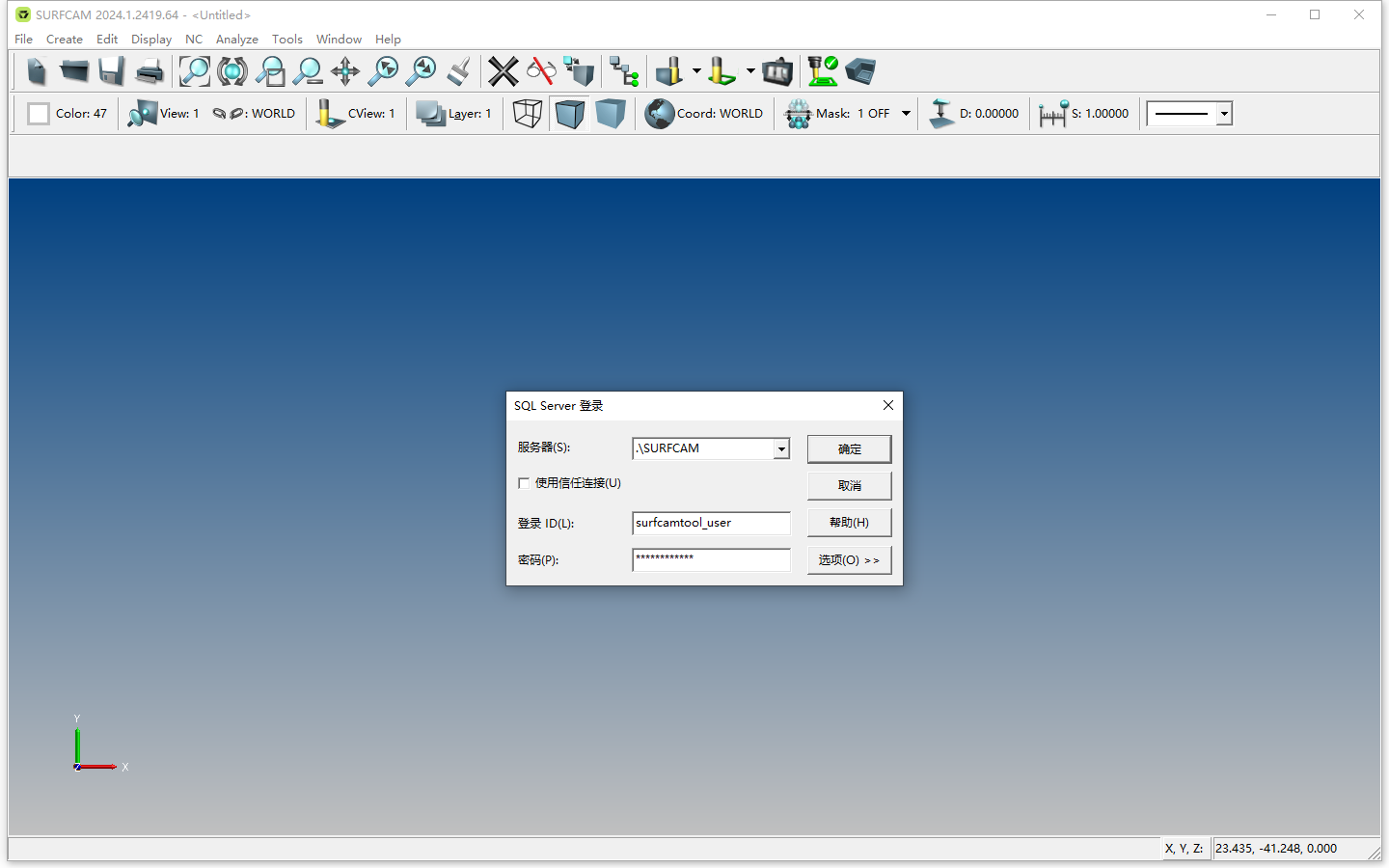Click the yellow tool on block icon
The width and height of the screenshot is (1389, 868).
669,71
